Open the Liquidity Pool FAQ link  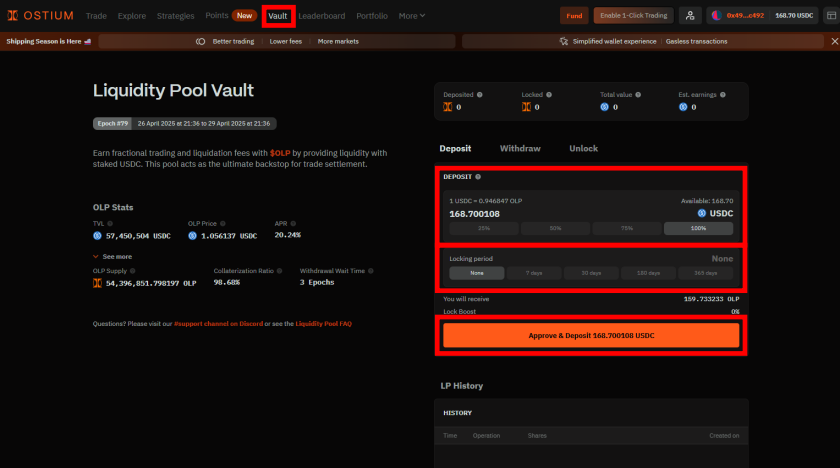coord(324,324)
